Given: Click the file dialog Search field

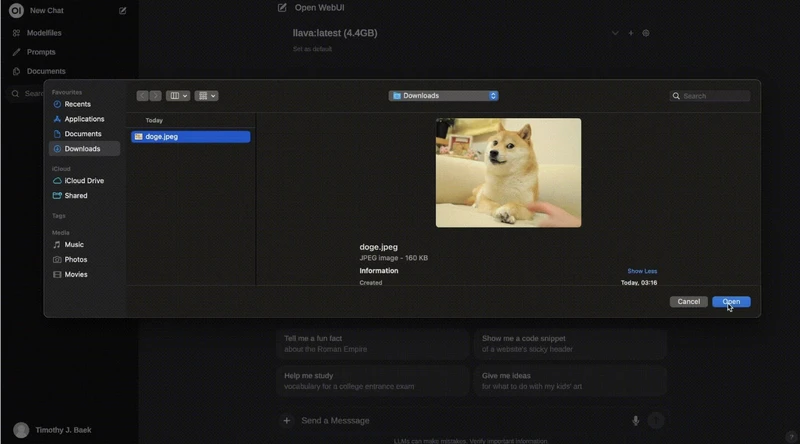Looking at the screenshot, I should 710,96.
